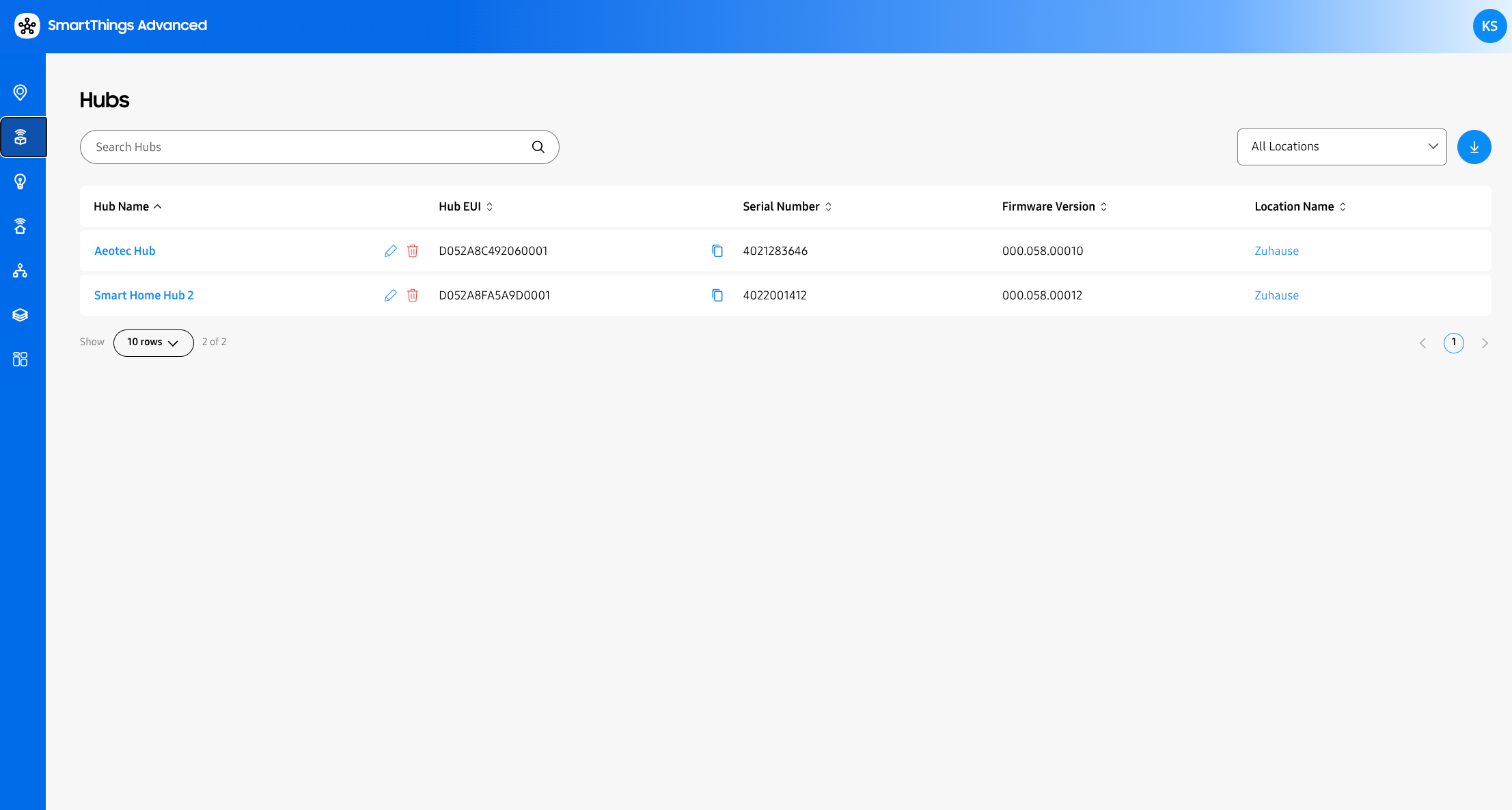Image resolution: width=1512 pixels, height=810 pixels.
Task: Open Zuhause location for Smart Home Hub 2
Action: pyautogui.click(x=1276, y=295)
